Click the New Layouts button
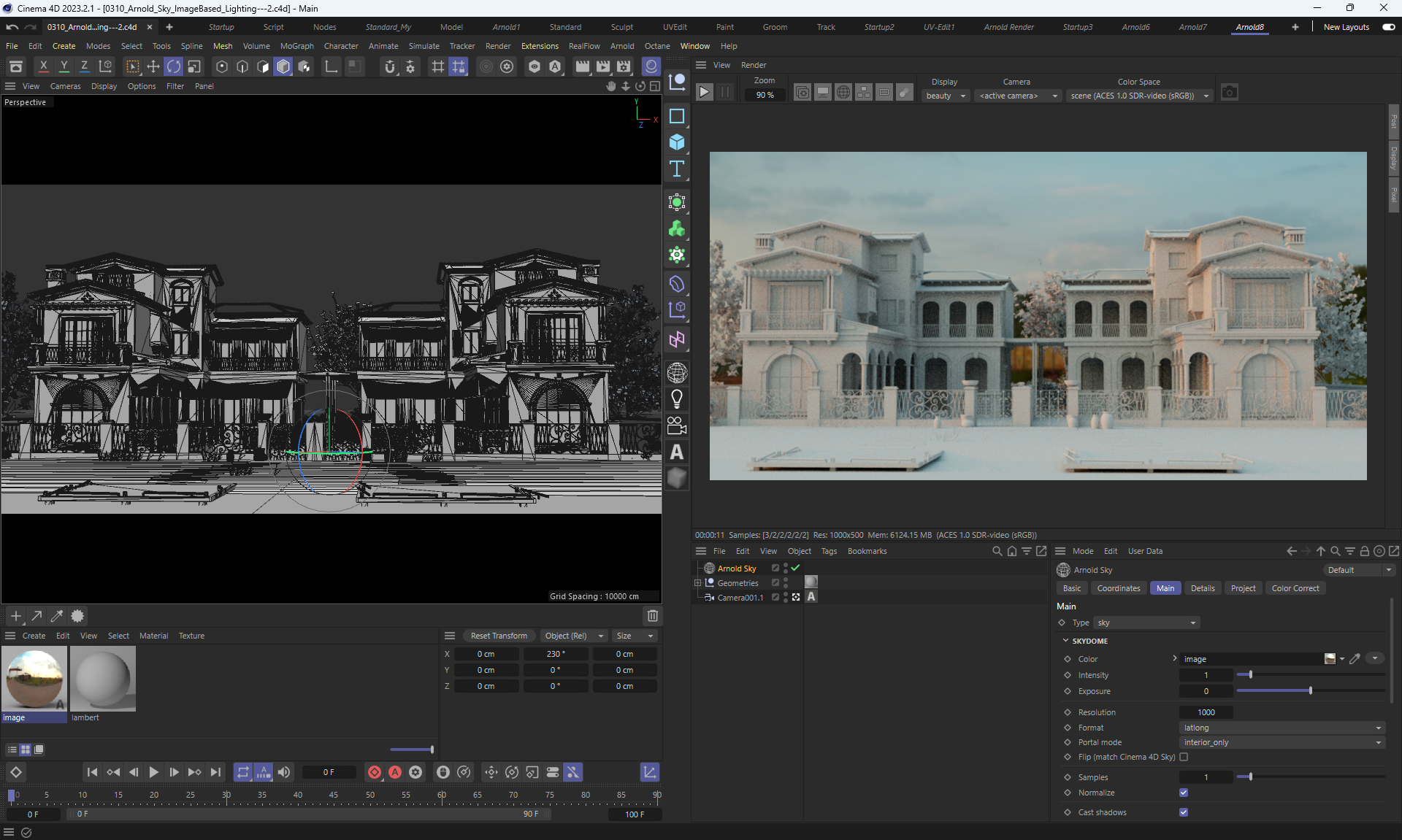 pos(1346,27)
